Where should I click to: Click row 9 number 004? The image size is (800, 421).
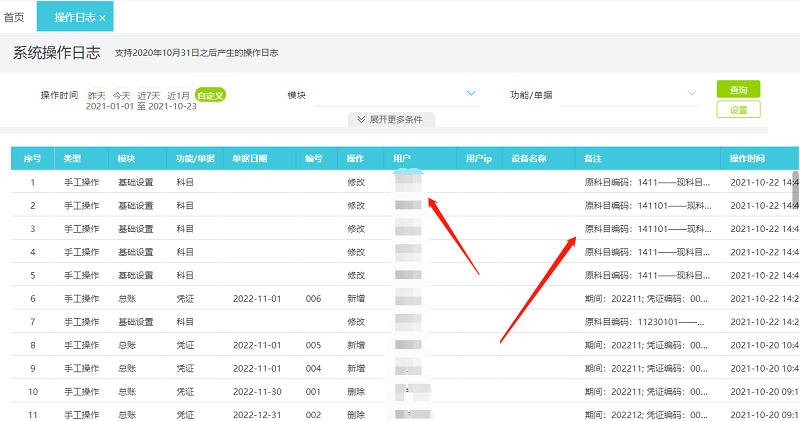(x=313, y=368)
